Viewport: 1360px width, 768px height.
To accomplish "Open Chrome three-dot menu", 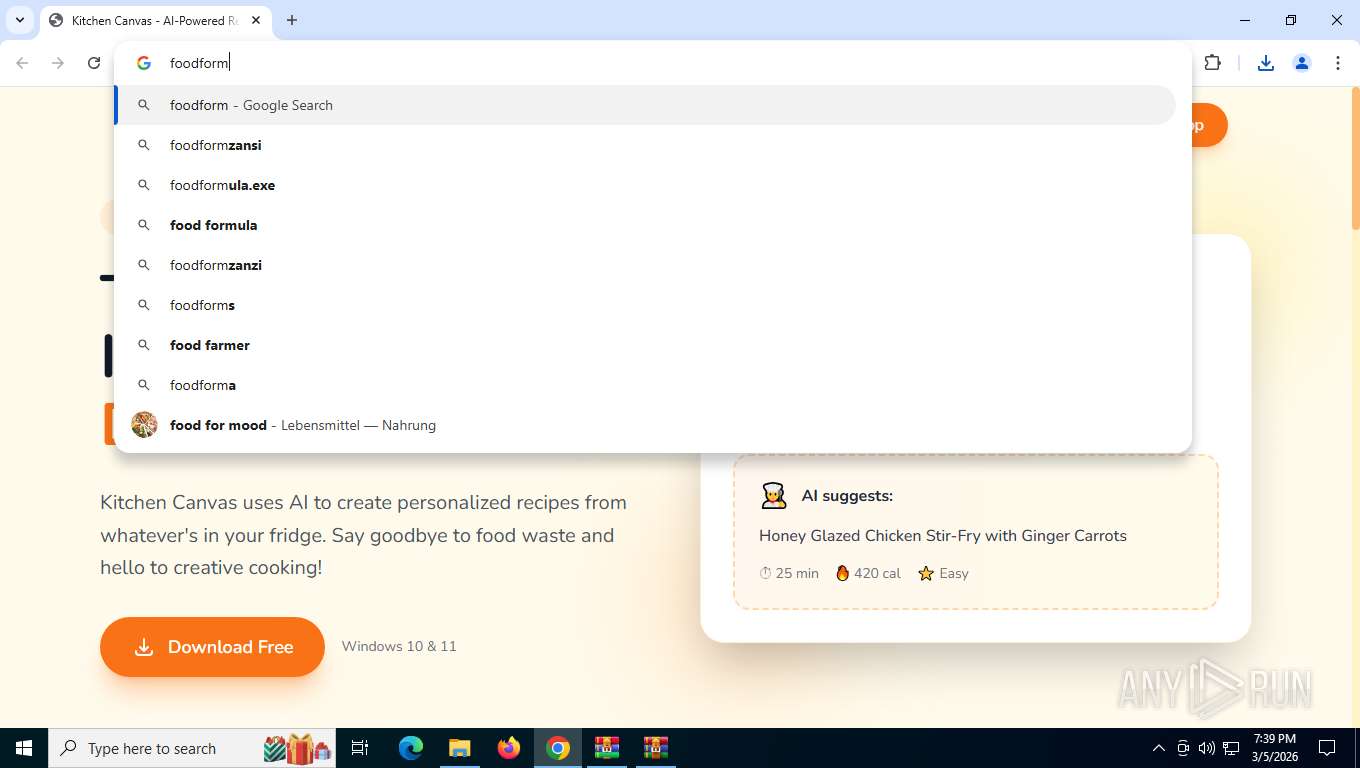I will click(x=1338, y=63).
